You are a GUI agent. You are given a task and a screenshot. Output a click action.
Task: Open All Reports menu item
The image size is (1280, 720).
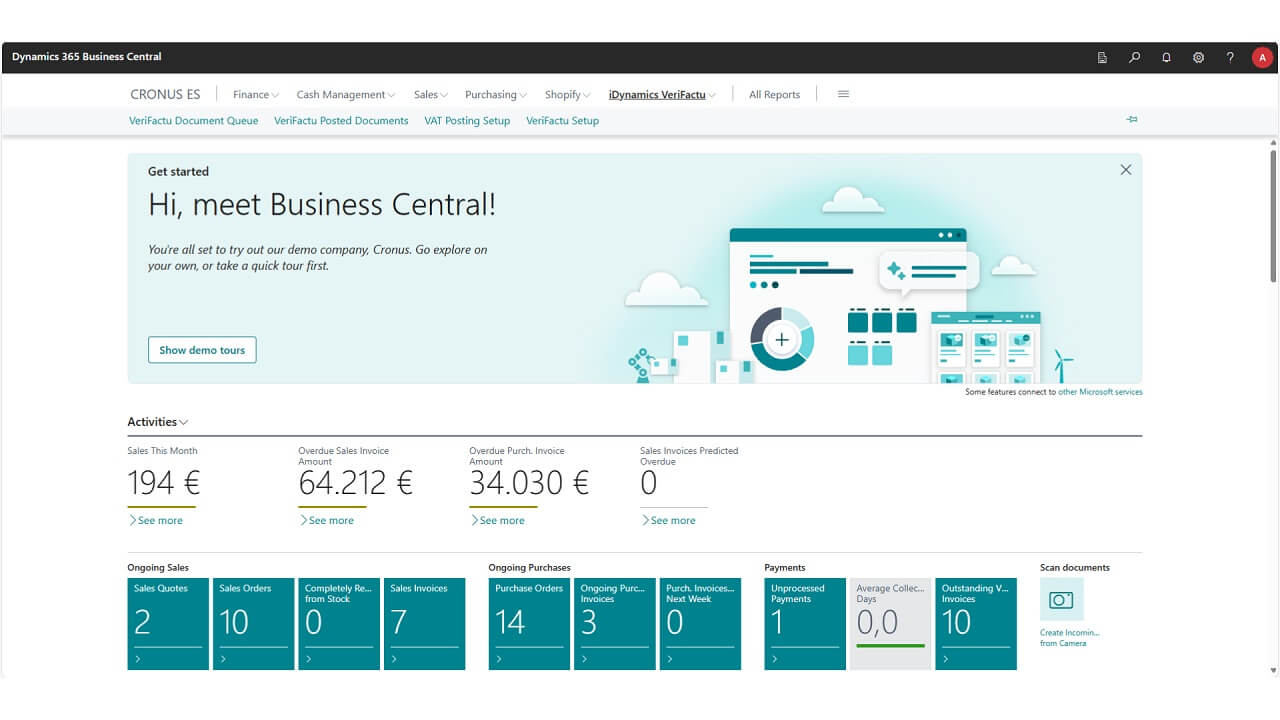pos(774,95)
